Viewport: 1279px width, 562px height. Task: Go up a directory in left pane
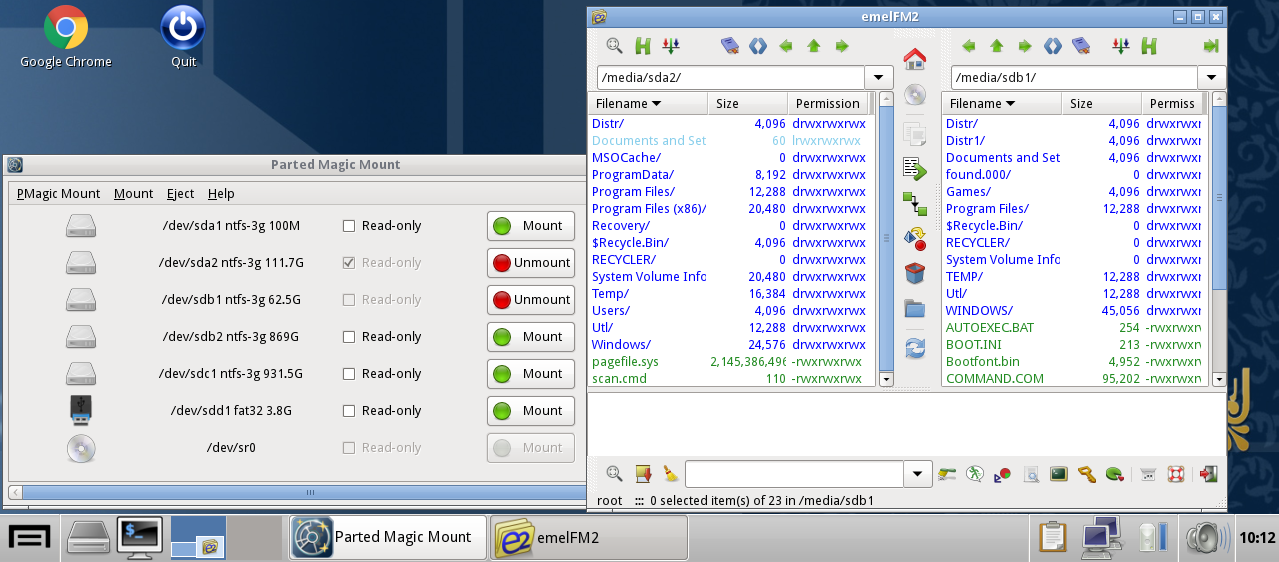click(x=814, y=46)
